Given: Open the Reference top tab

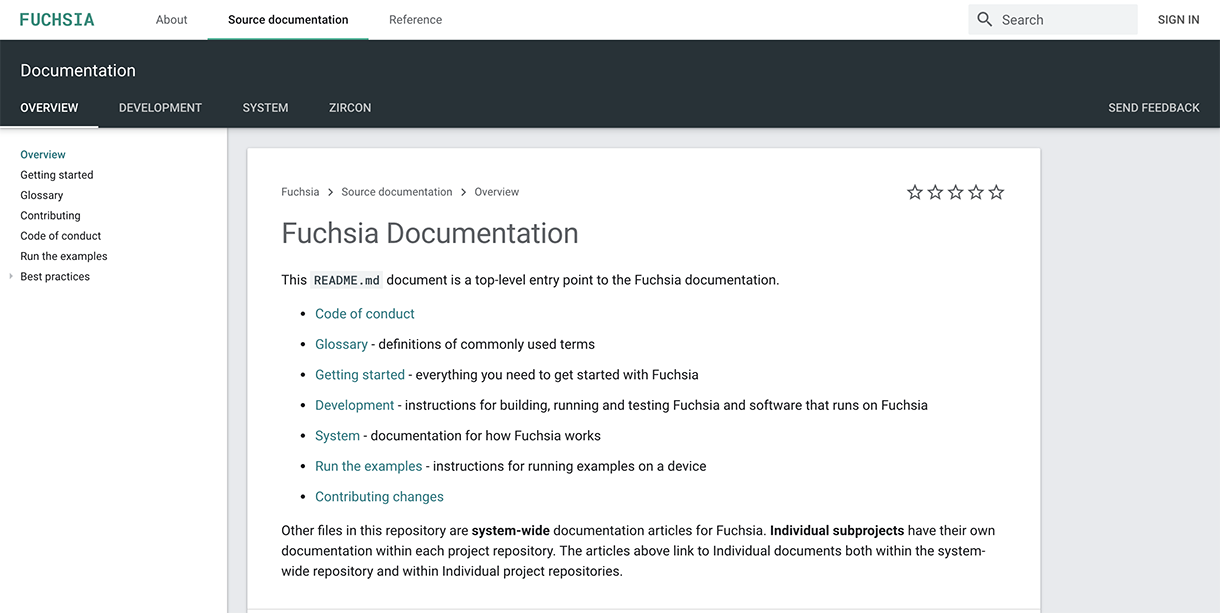Looking at the screenshot, I should 415,19.
